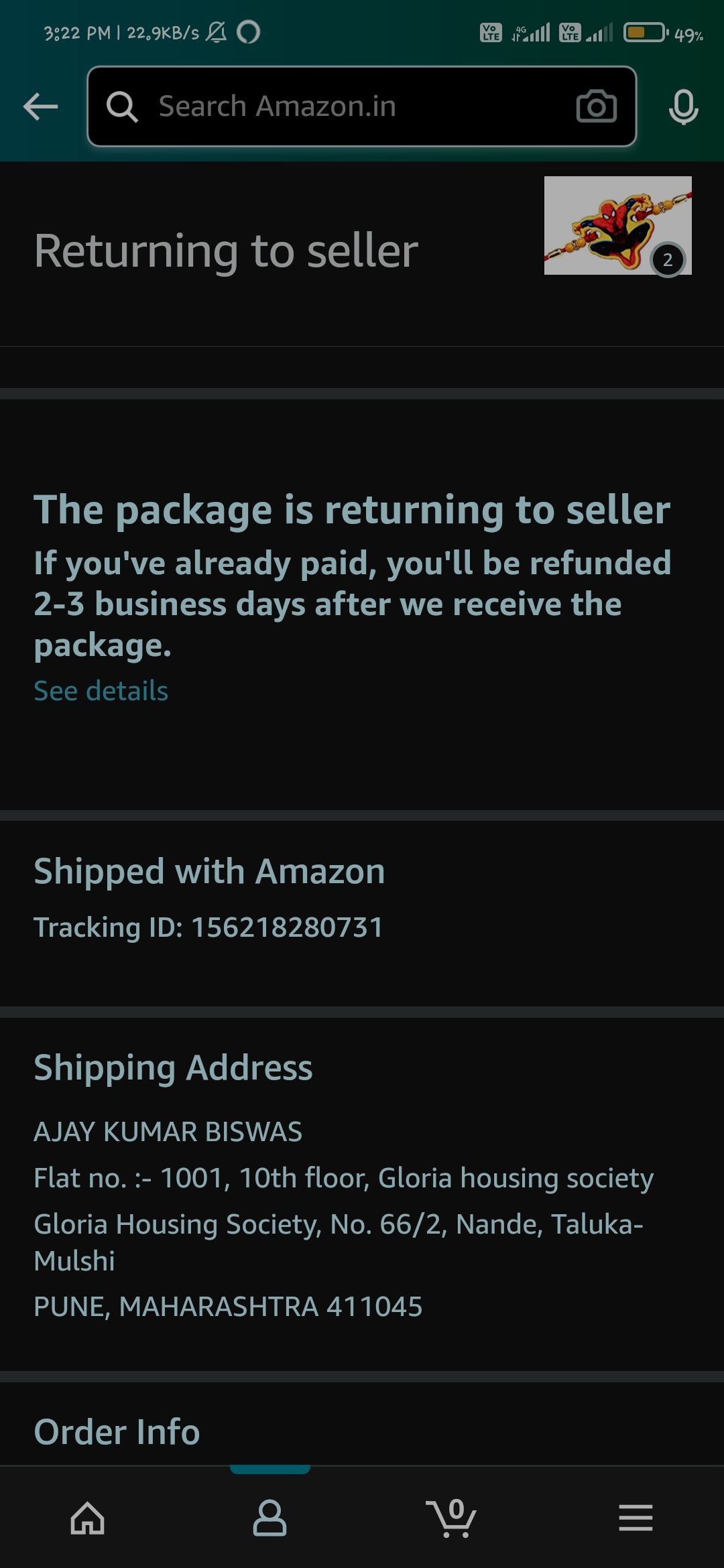
Task: Go to Home tab
Action: pyautogui.click(x=88, y=1518)
